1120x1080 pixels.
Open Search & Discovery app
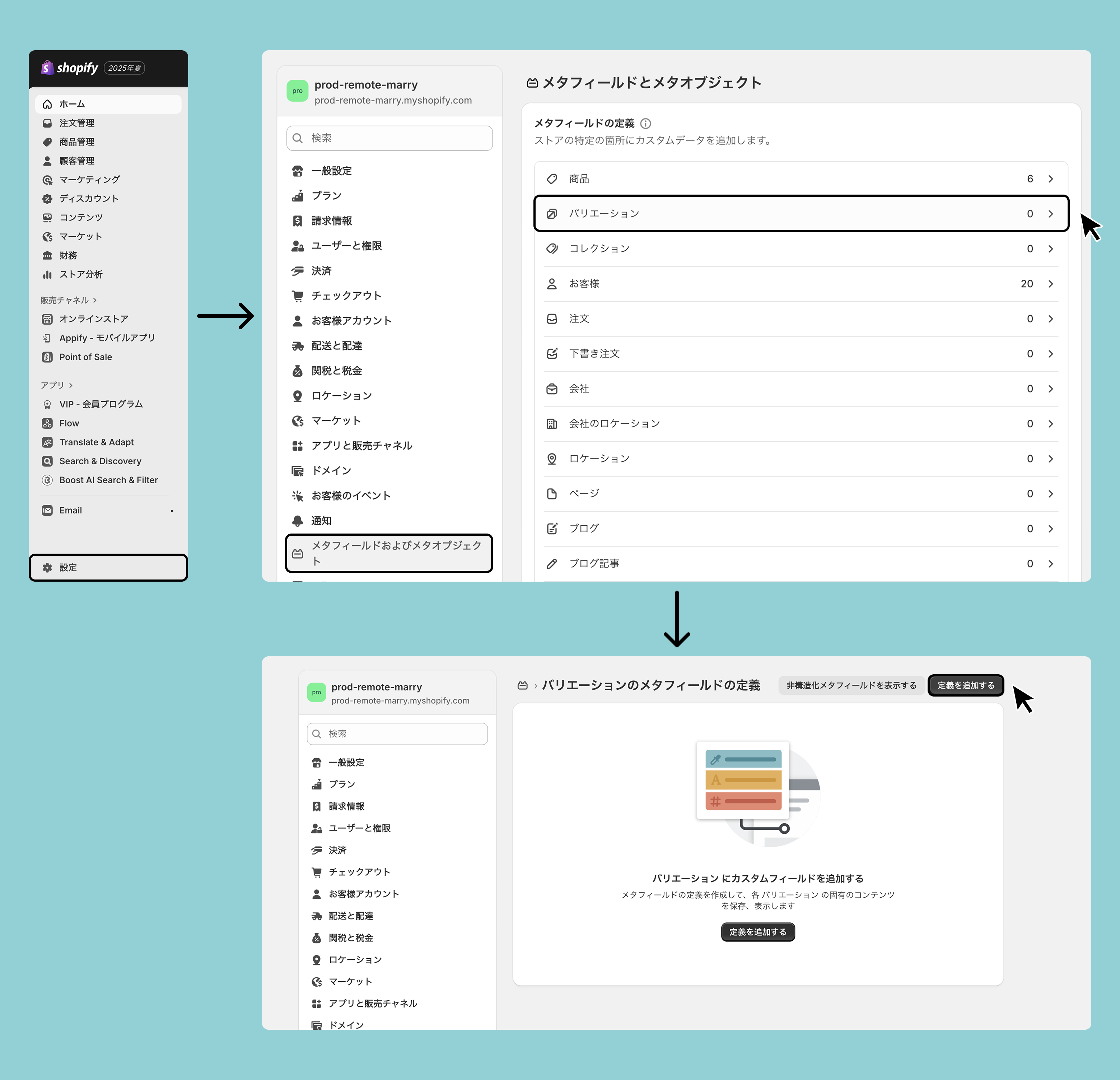(x=100, y=461)
